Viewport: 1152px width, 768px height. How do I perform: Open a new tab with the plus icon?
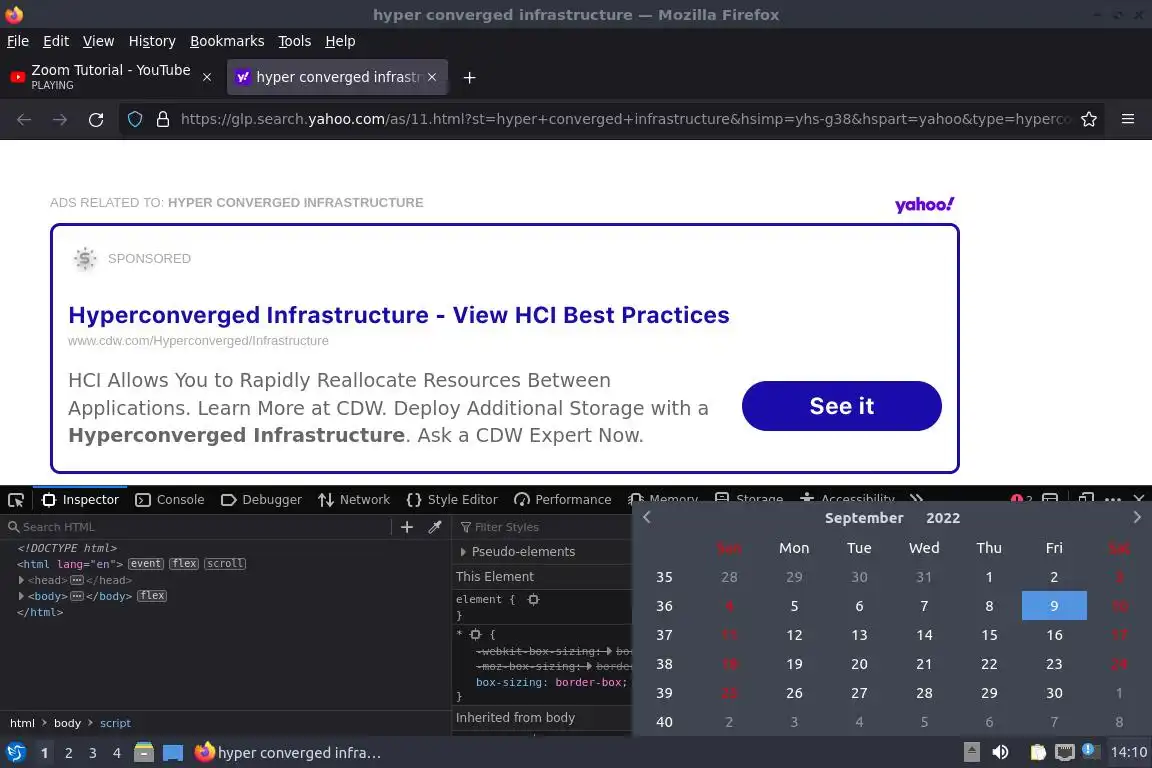pyautogui.click(x=469, y=78)
